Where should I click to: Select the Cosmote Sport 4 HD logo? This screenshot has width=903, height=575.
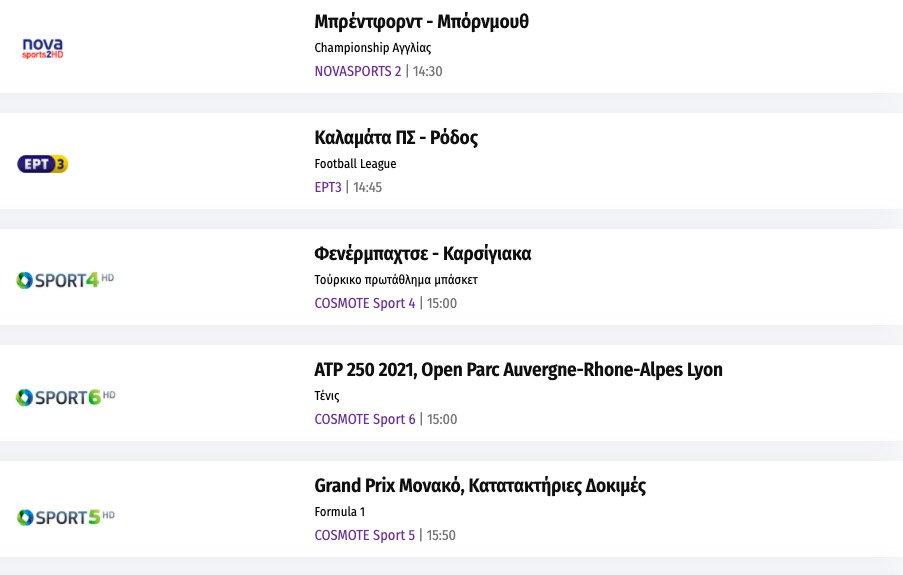[x=66, y=280]
